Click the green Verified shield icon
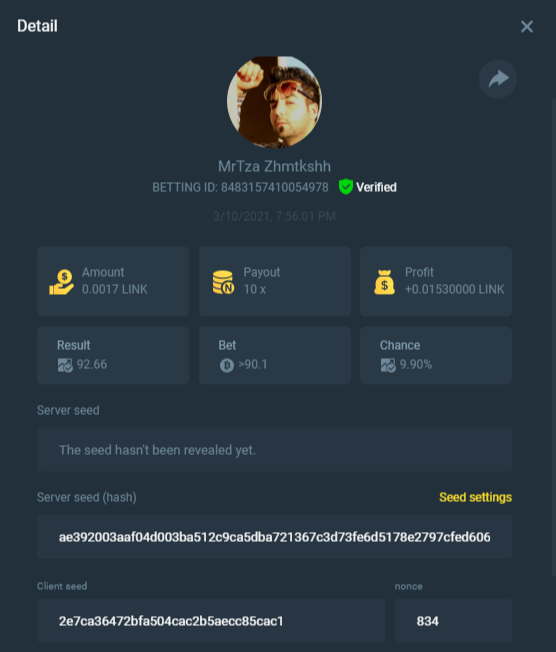 (346, 187)
